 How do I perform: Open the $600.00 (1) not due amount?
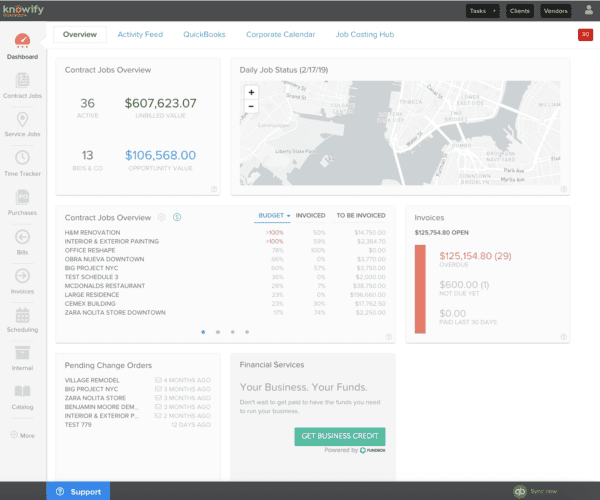pos(464,285)
